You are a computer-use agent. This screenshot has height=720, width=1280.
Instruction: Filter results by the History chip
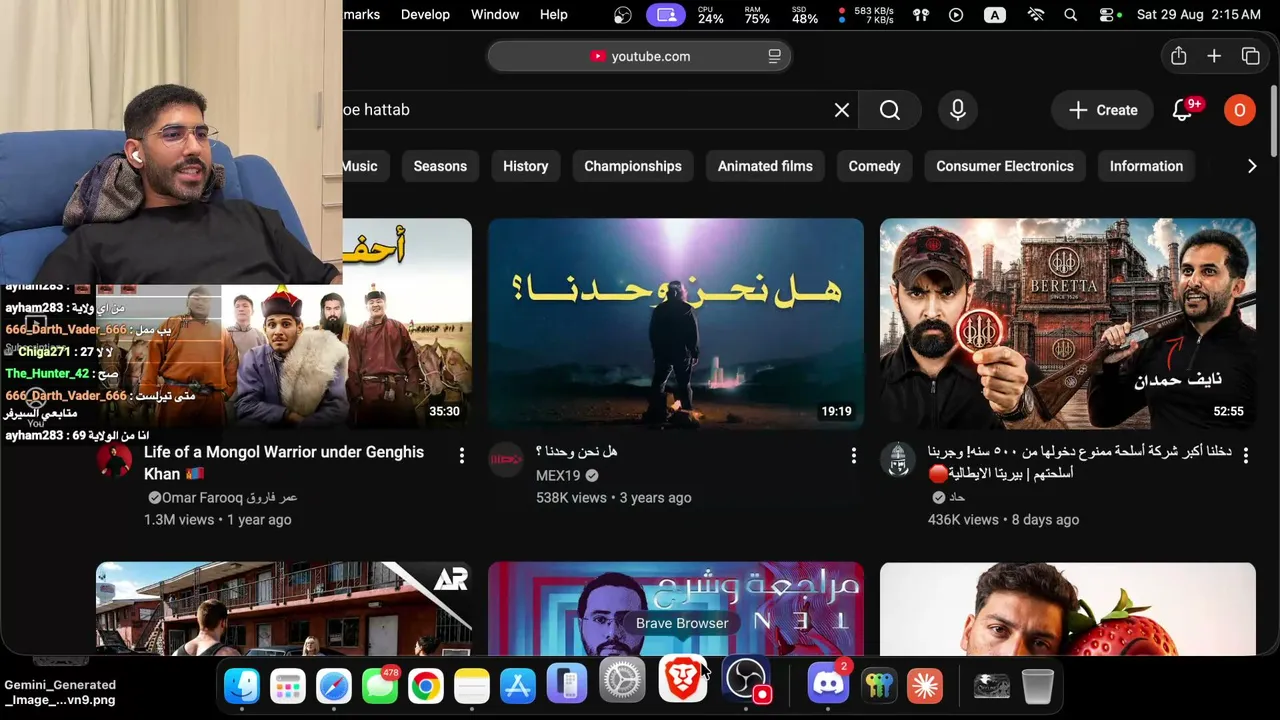pyautogui.click(x=526, y=166)
